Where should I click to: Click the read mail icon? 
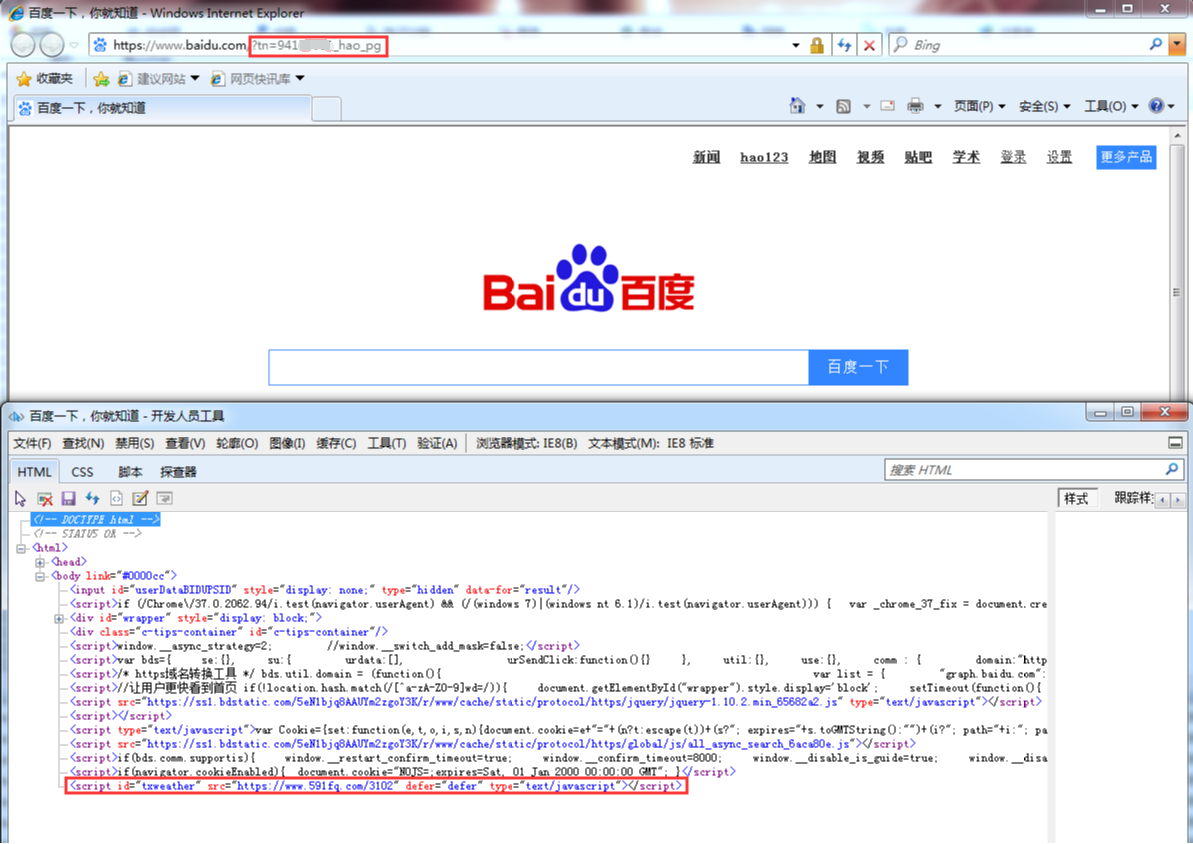[887, 106]
